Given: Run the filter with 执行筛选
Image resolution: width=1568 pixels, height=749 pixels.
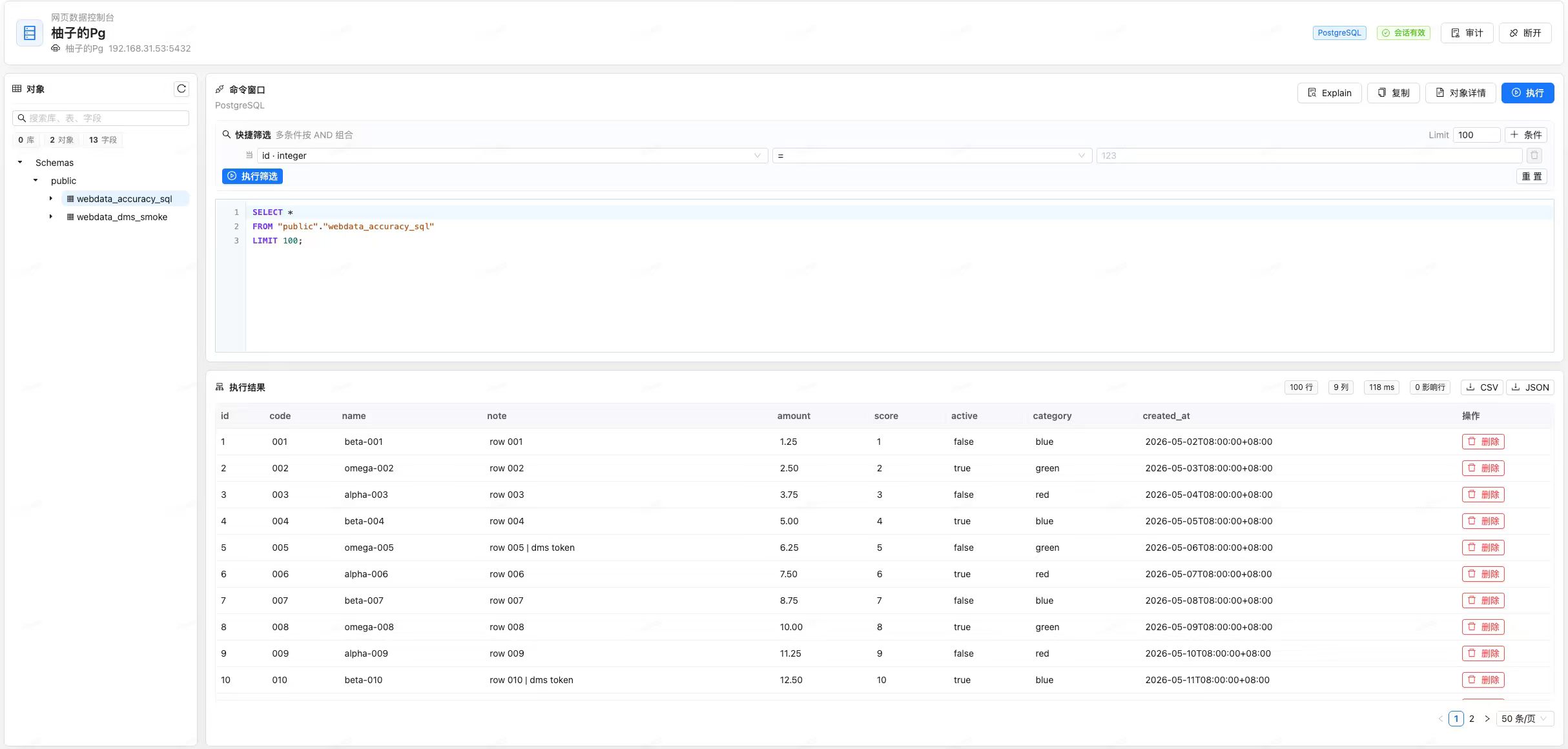Looking at the screenshot, I should [x=253, y=176].
